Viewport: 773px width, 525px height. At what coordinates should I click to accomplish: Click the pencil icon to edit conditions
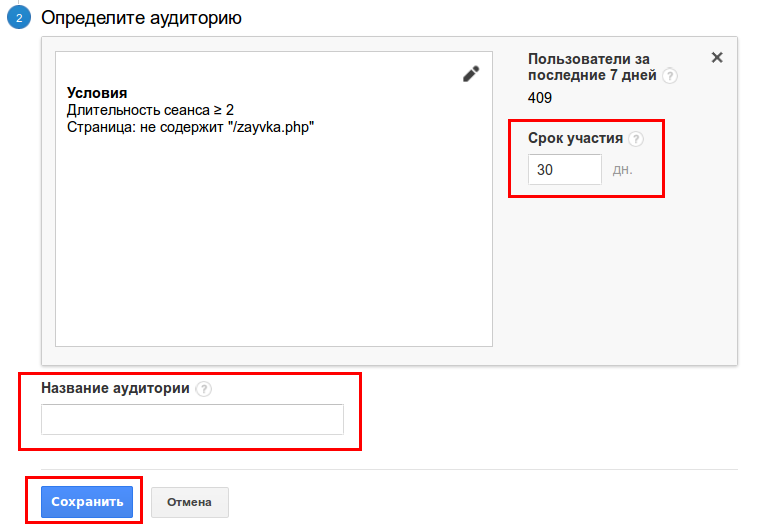pyautogui.click(x=471, y=74)
